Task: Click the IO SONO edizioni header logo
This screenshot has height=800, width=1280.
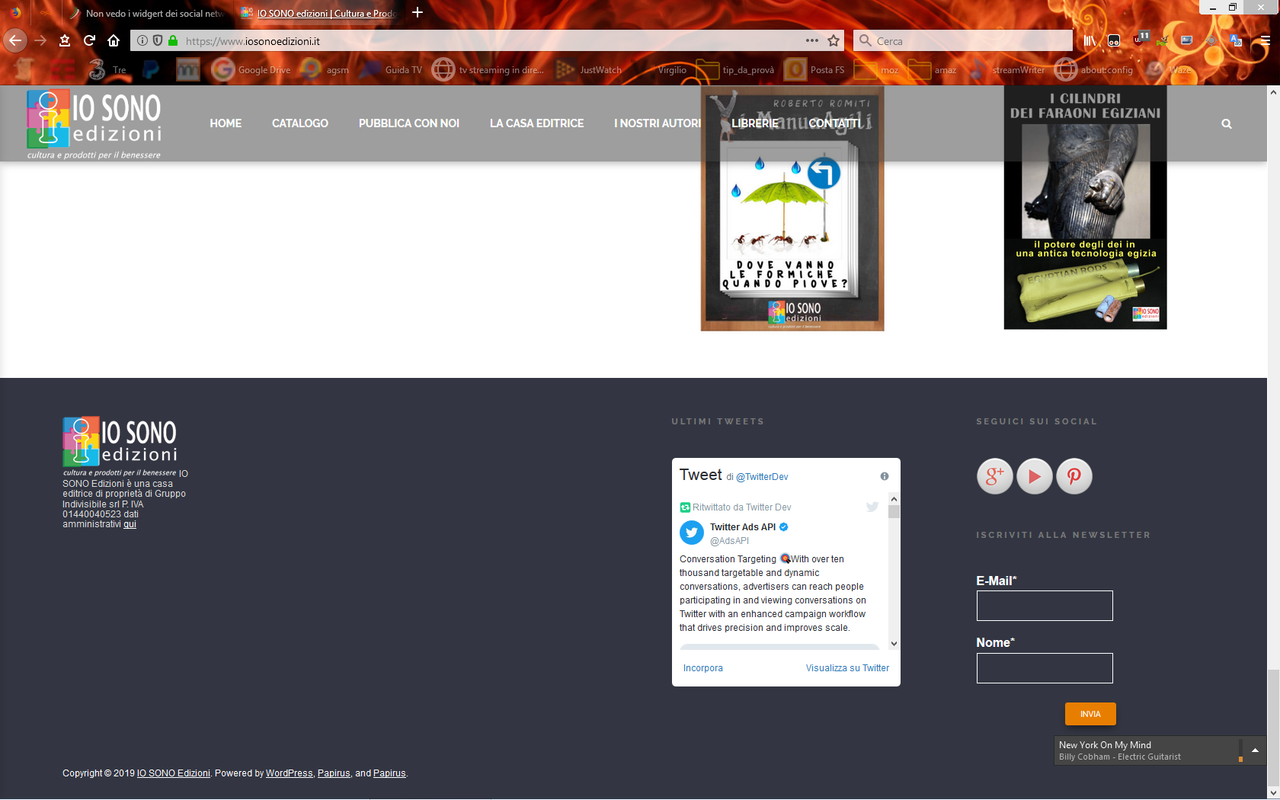Action: (94, 124)
